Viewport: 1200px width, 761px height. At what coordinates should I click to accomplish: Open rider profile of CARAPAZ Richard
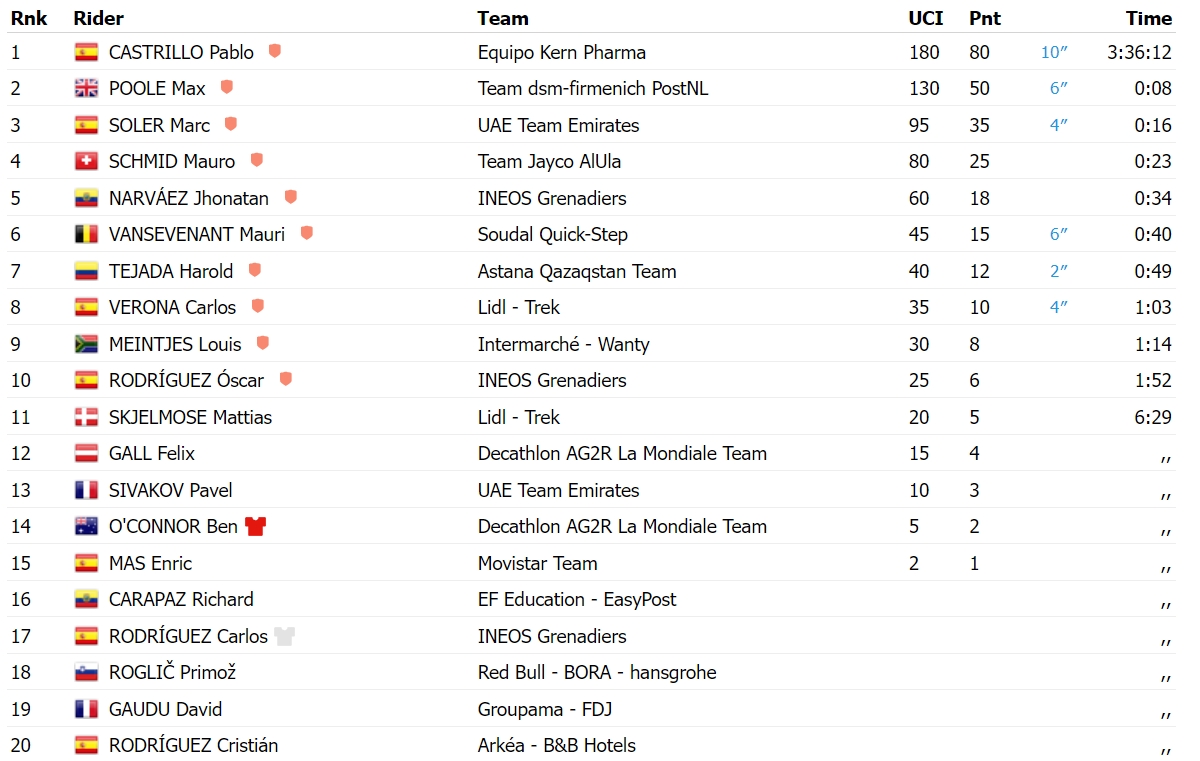[x=181, y=599]
